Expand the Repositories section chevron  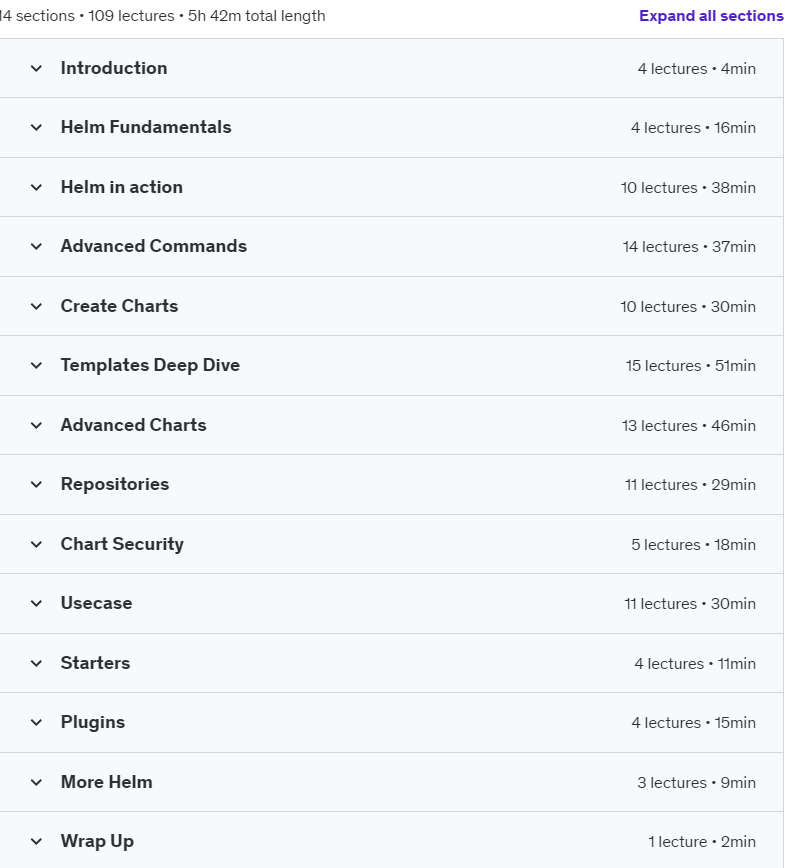[x=36, y=484]
